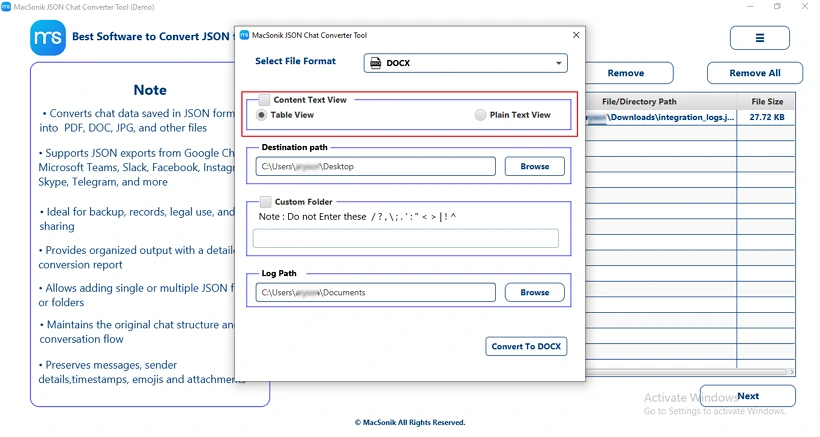Image resolution: width=820 pixels, height=437 pixels.
Task: Click the dialog title bar app icon
Action: coord(244,35)
